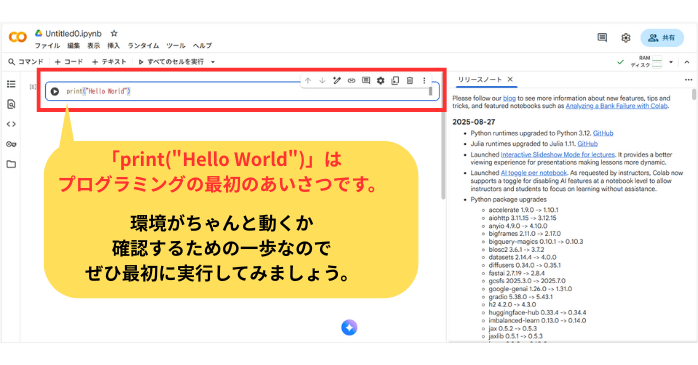Expand the runtime connection dropdown arrow
The width and height of the screenshot is (698, 365).
click(671, 62)
